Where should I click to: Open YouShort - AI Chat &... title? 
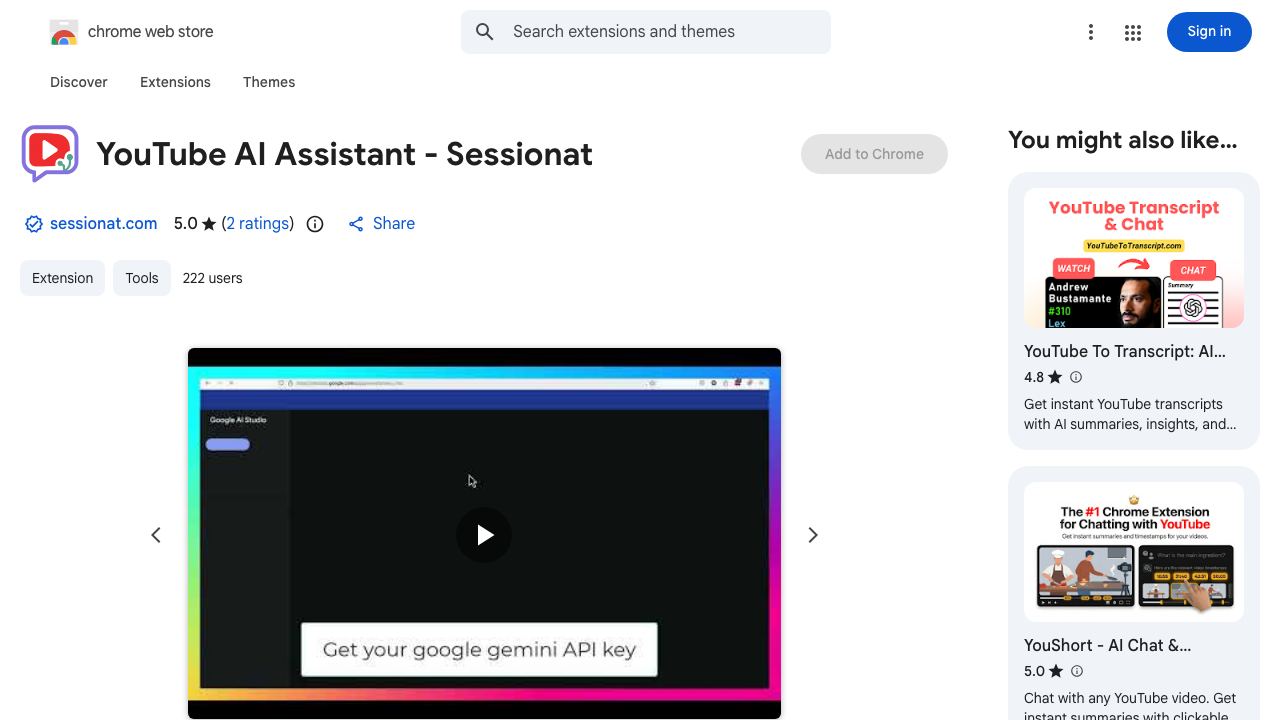point(1108,645)
